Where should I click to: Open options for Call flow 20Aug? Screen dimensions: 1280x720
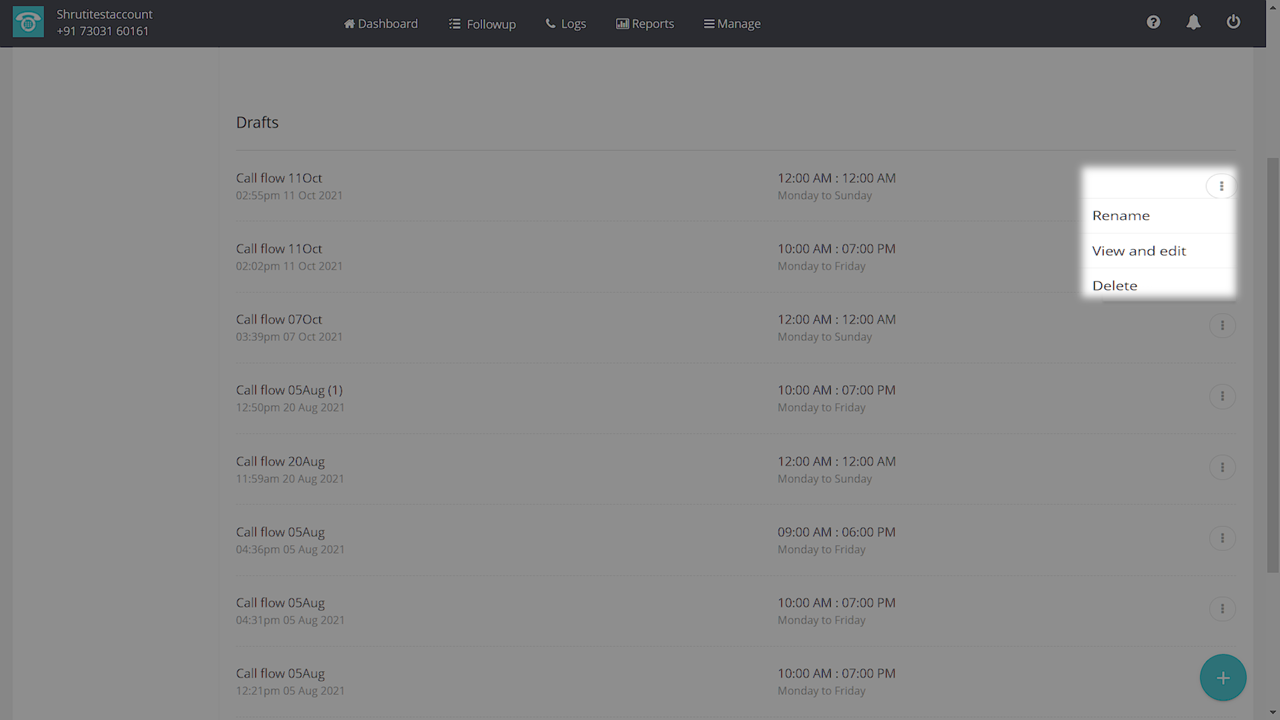[x=1221, y=467]
